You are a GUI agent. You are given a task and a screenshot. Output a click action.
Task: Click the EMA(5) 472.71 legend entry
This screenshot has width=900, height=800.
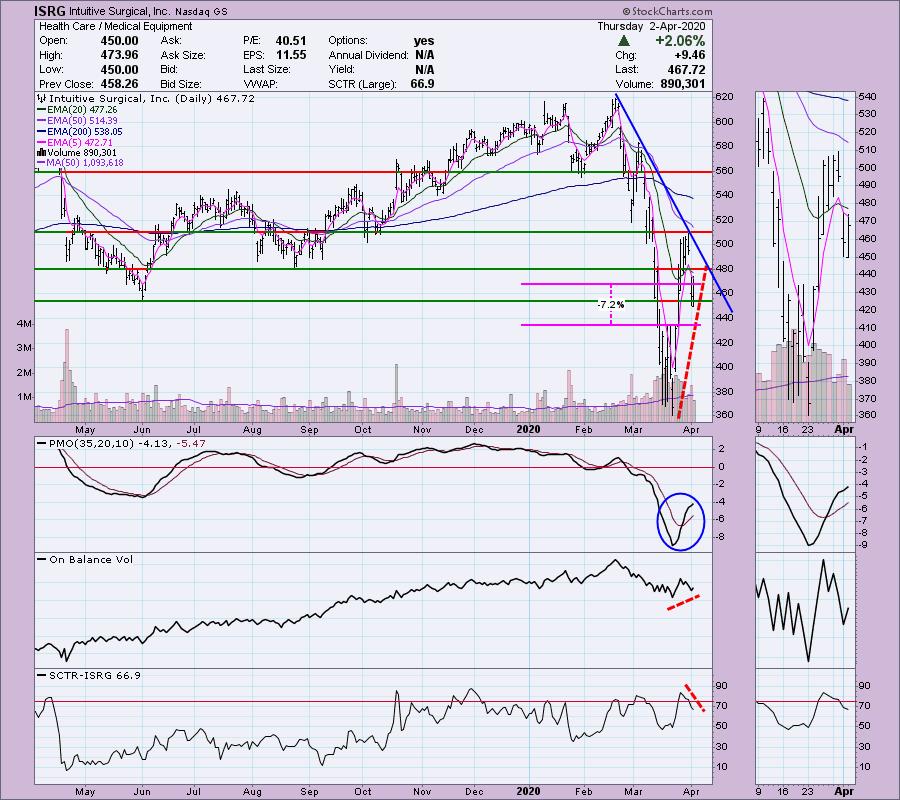(75, 142)
